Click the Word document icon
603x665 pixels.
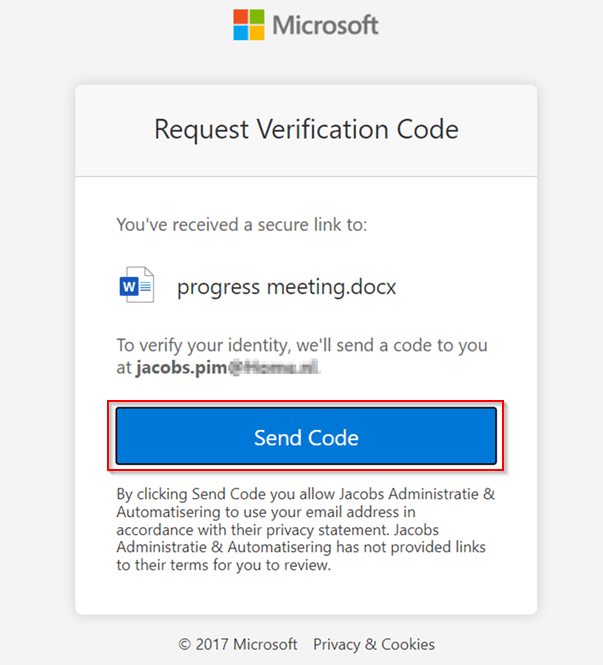click(x=136, y=287)
